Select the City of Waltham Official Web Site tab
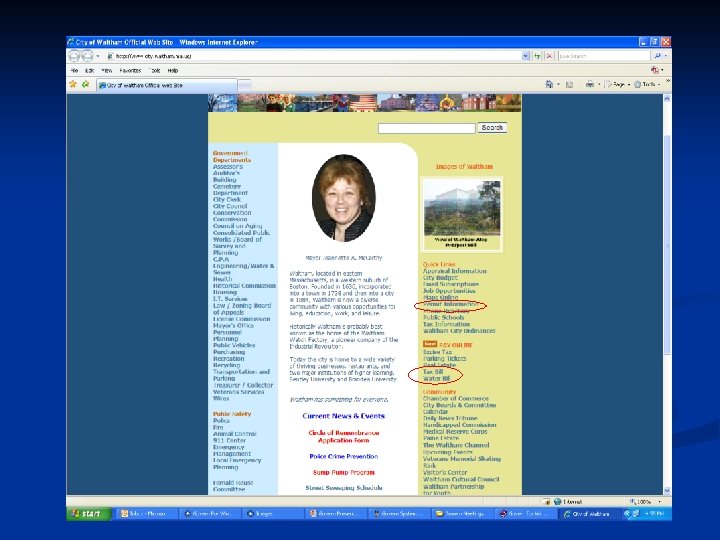Screen dimensions: 720x540 [x=166, y=85]
